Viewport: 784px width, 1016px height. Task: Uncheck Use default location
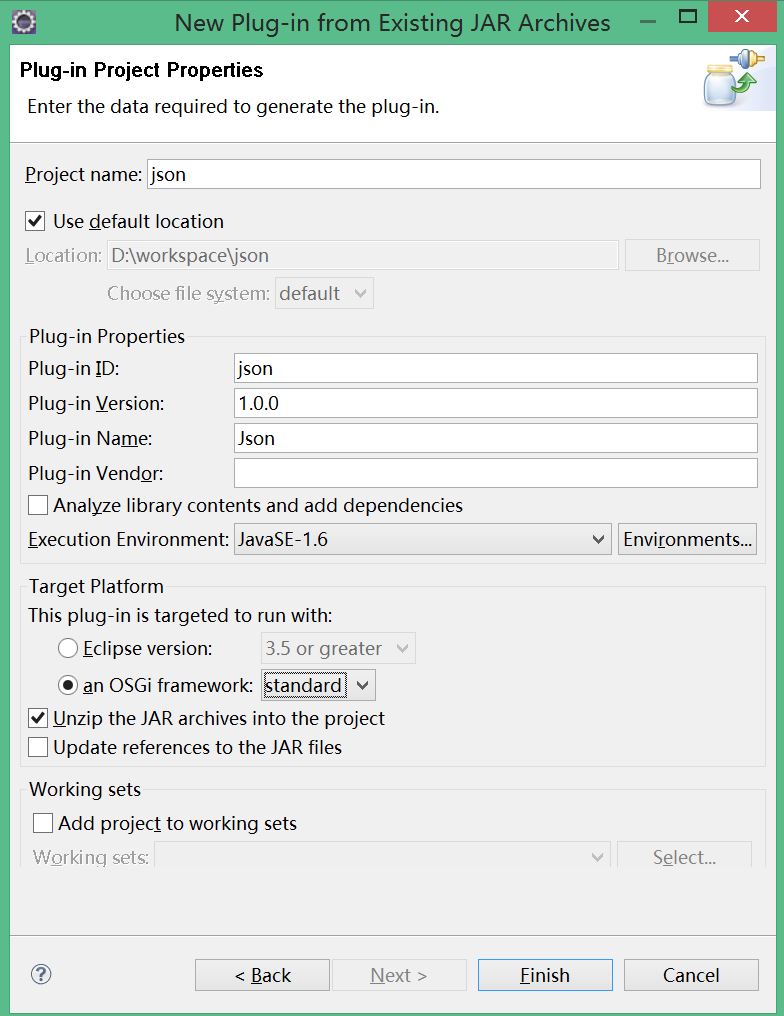(35, 222)
